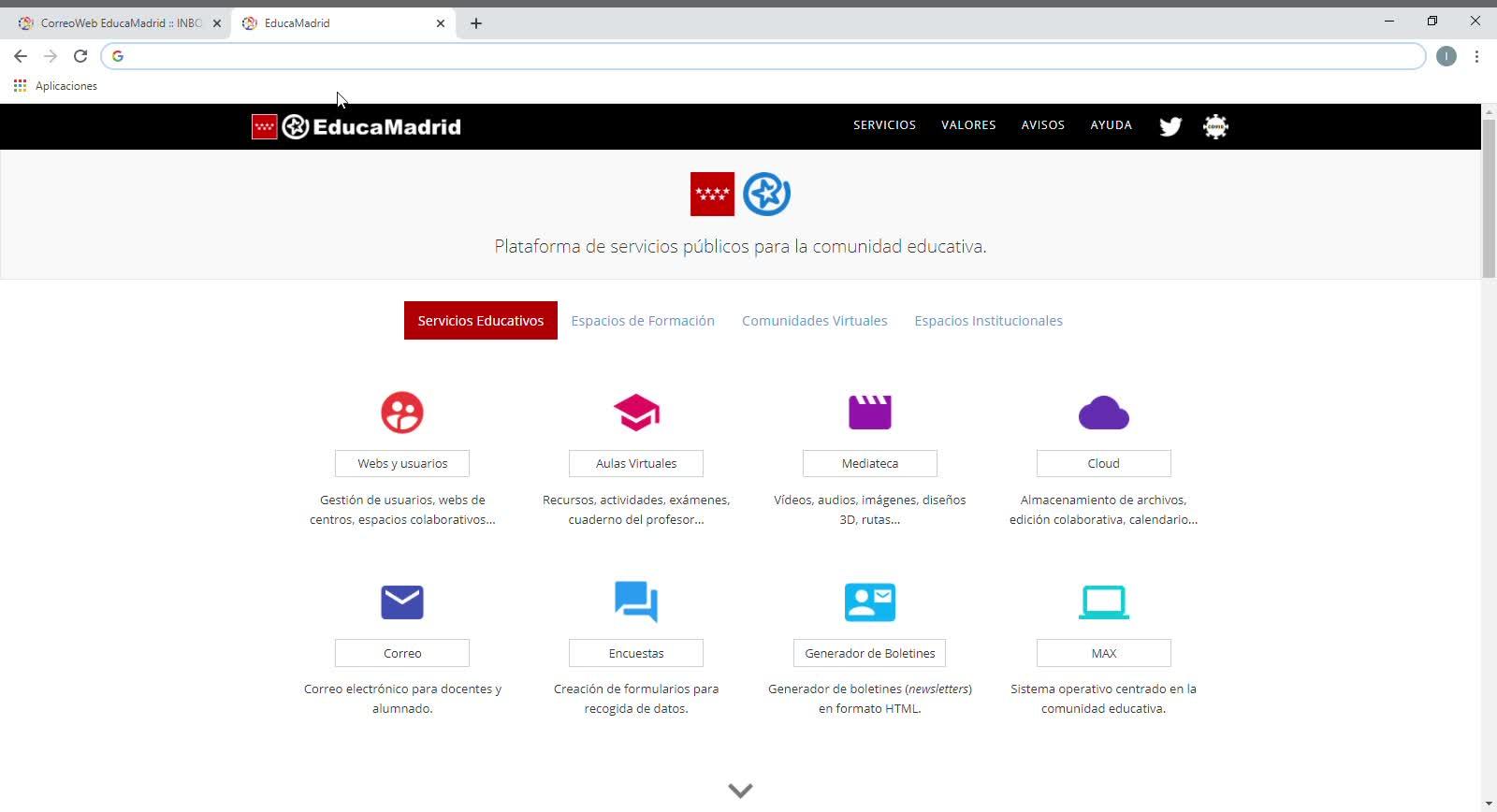
Task: Click the Encuestas button
Action: point(636,653)
